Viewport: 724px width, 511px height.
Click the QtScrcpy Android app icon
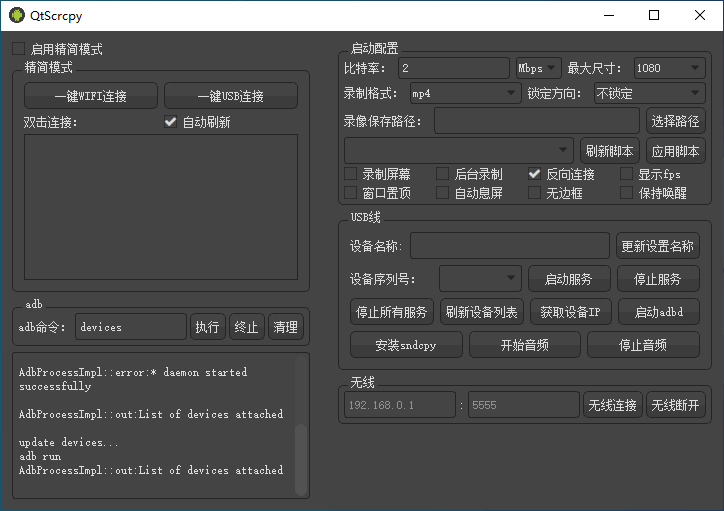(x=17, y=15)
